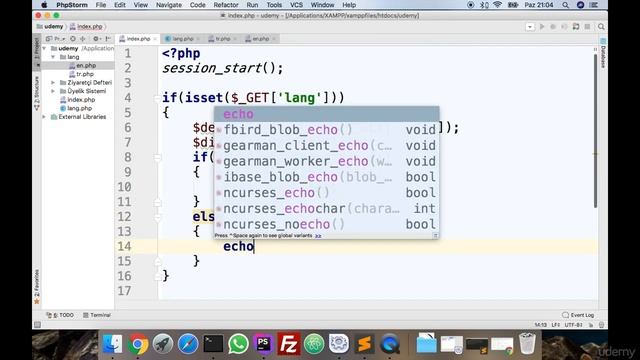Choose gearman_client_echo completion suggestion

pos(327,146)
